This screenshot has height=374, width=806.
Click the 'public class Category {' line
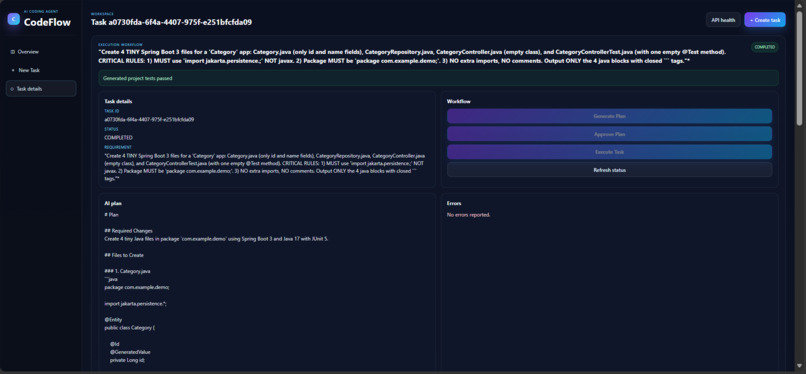130,327
